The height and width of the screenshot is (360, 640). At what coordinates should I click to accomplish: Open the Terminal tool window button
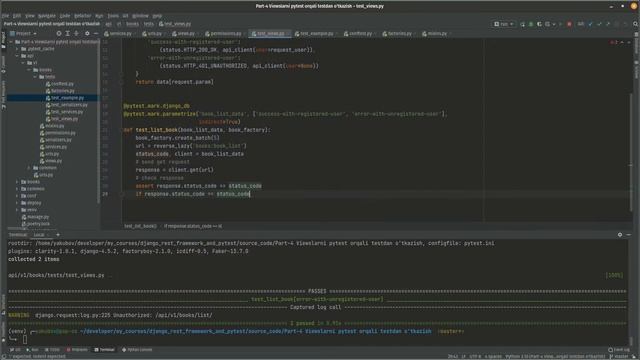coord(104,350)
